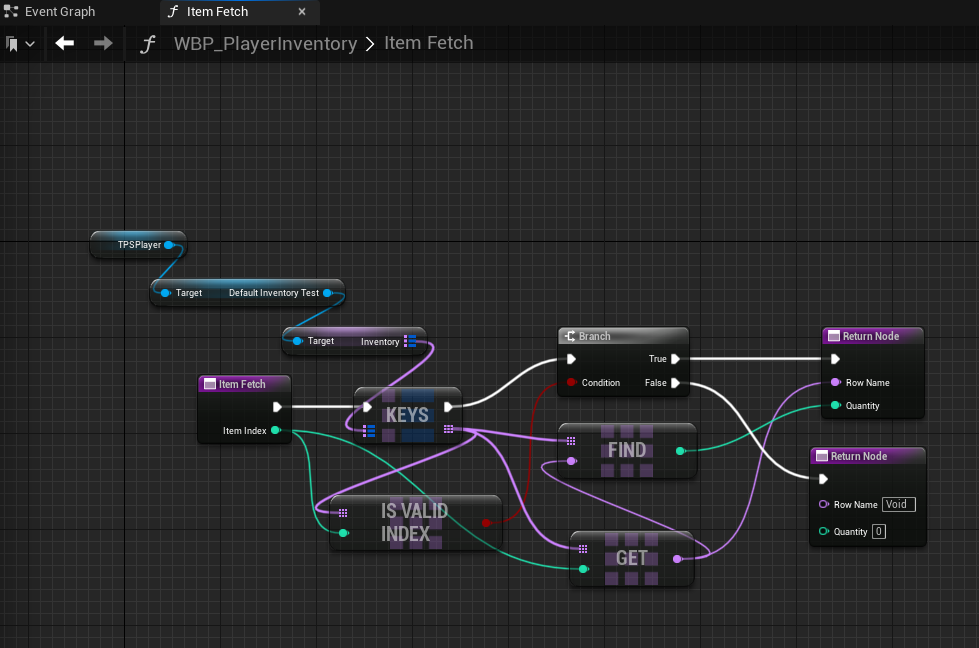The height and width of the screenshot is (648, 979).
Task: Go back with the left arrow button
Action: pyautogui.click(x=64, y=43)
